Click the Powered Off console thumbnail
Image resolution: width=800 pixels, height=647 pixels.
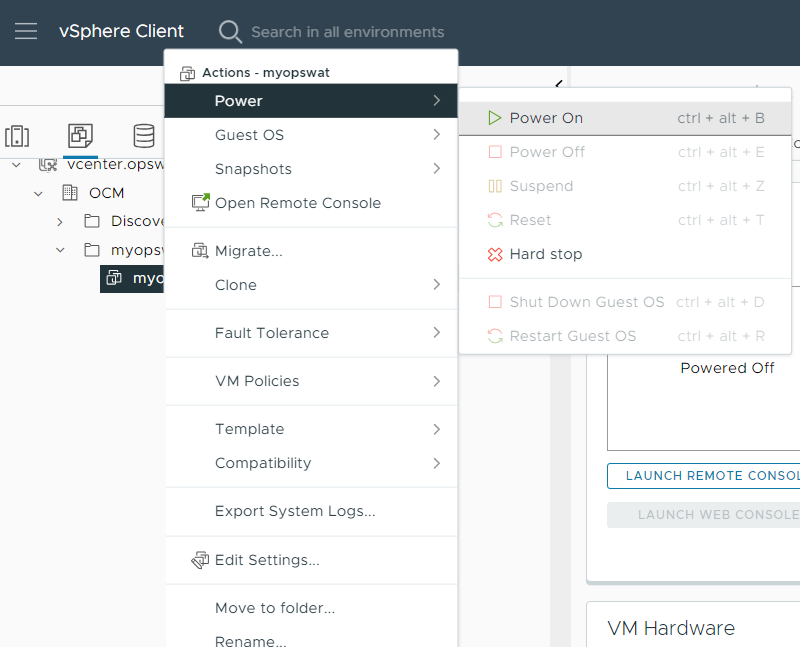704,403
